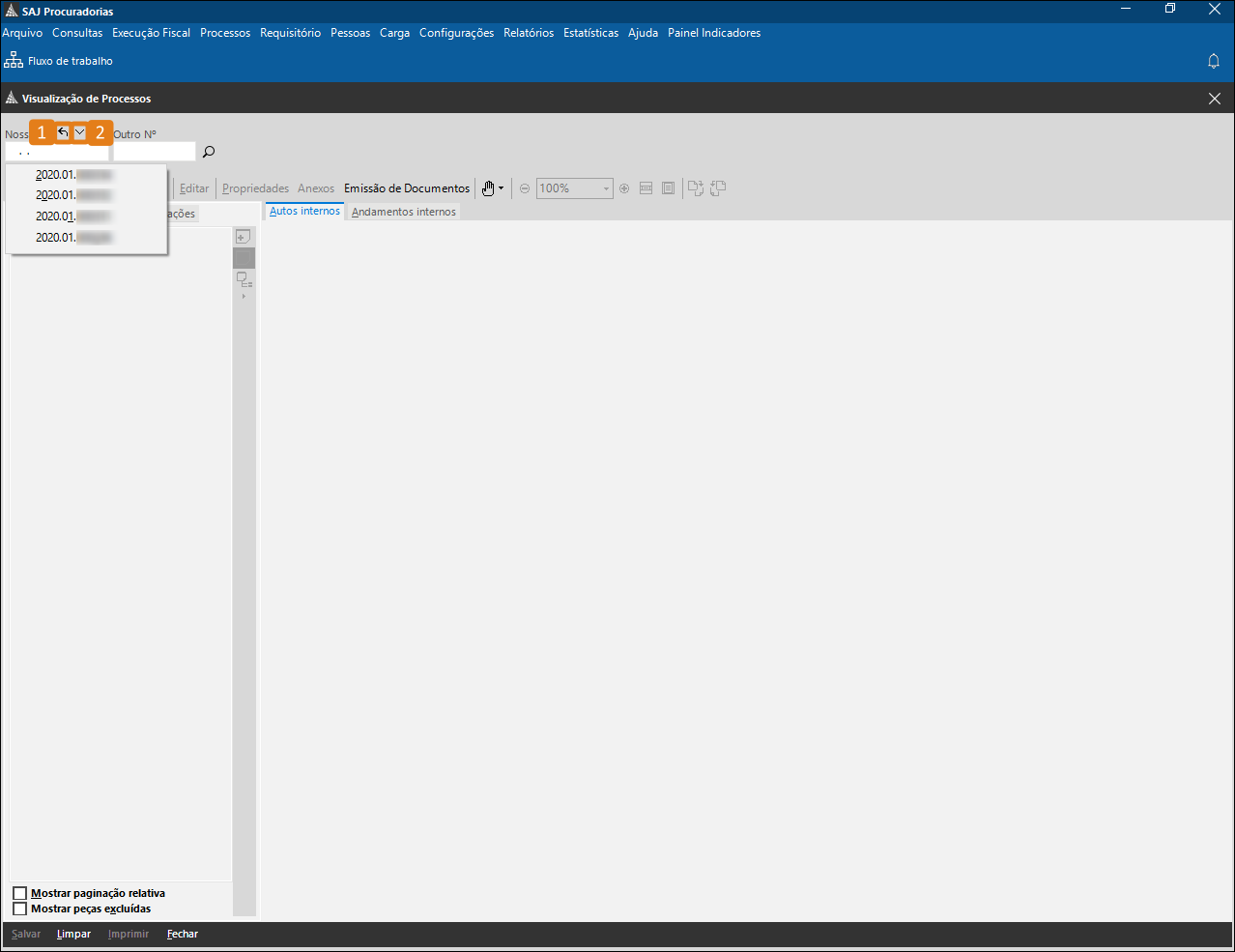Click the notification bell icon
This screenshot has width=1235, height=952.
click(x=1214, y=61)
